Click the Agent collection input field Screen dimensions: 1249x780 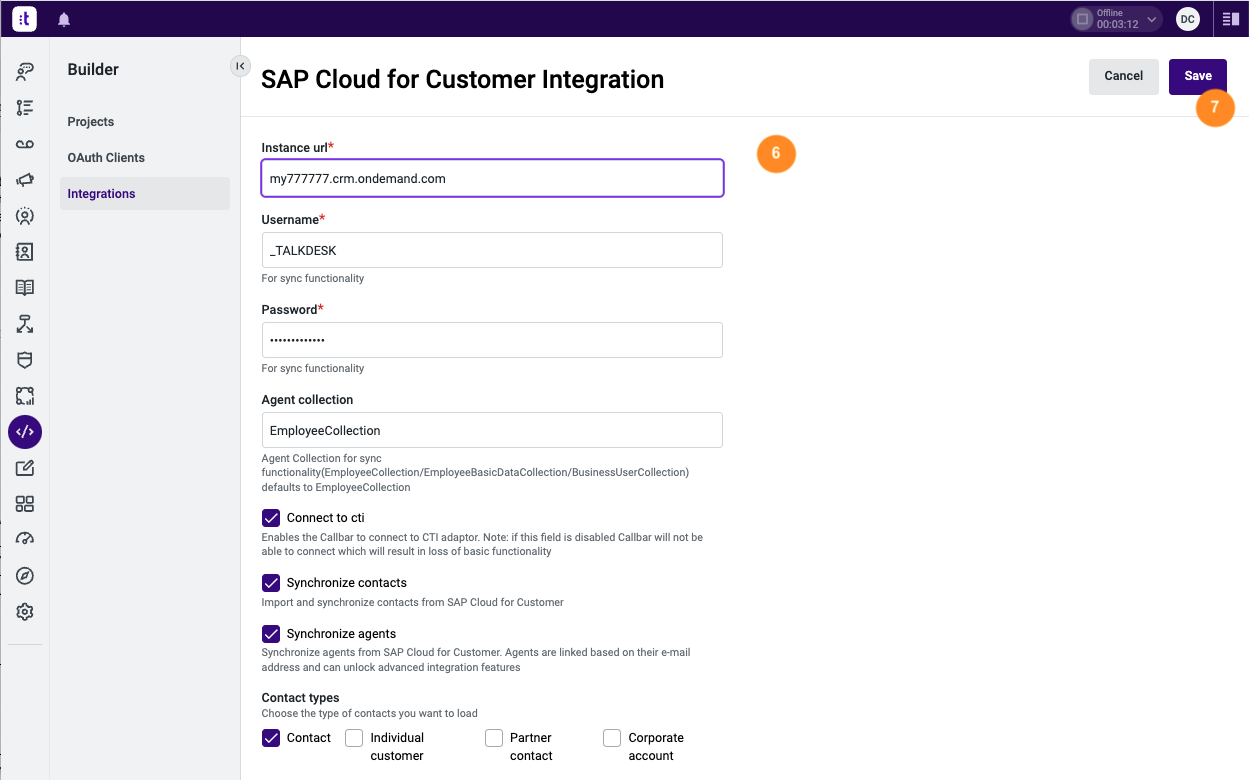tap(492, 430)
